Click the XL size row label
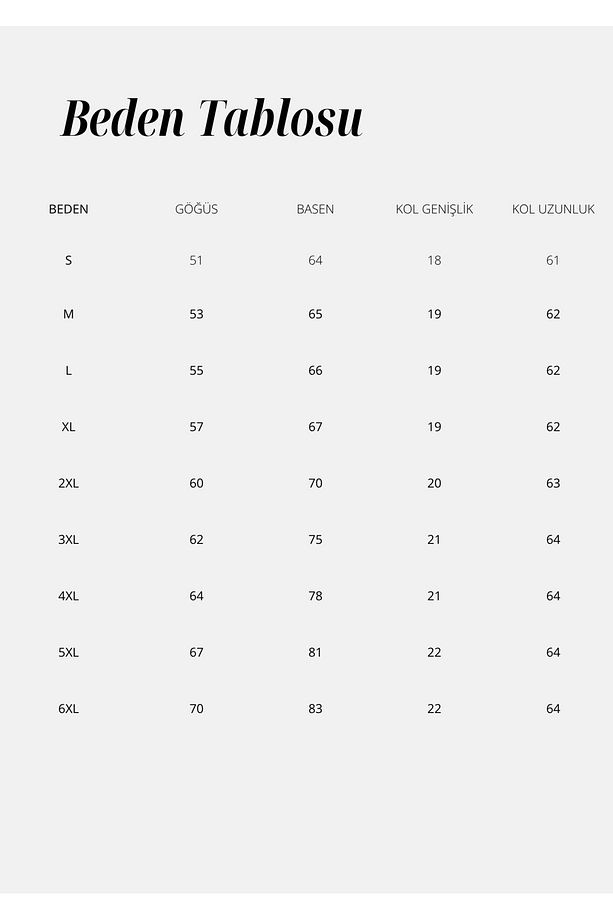Image resolution: width=613 pixels, height=920 pixels. click(x=69, y=427)
